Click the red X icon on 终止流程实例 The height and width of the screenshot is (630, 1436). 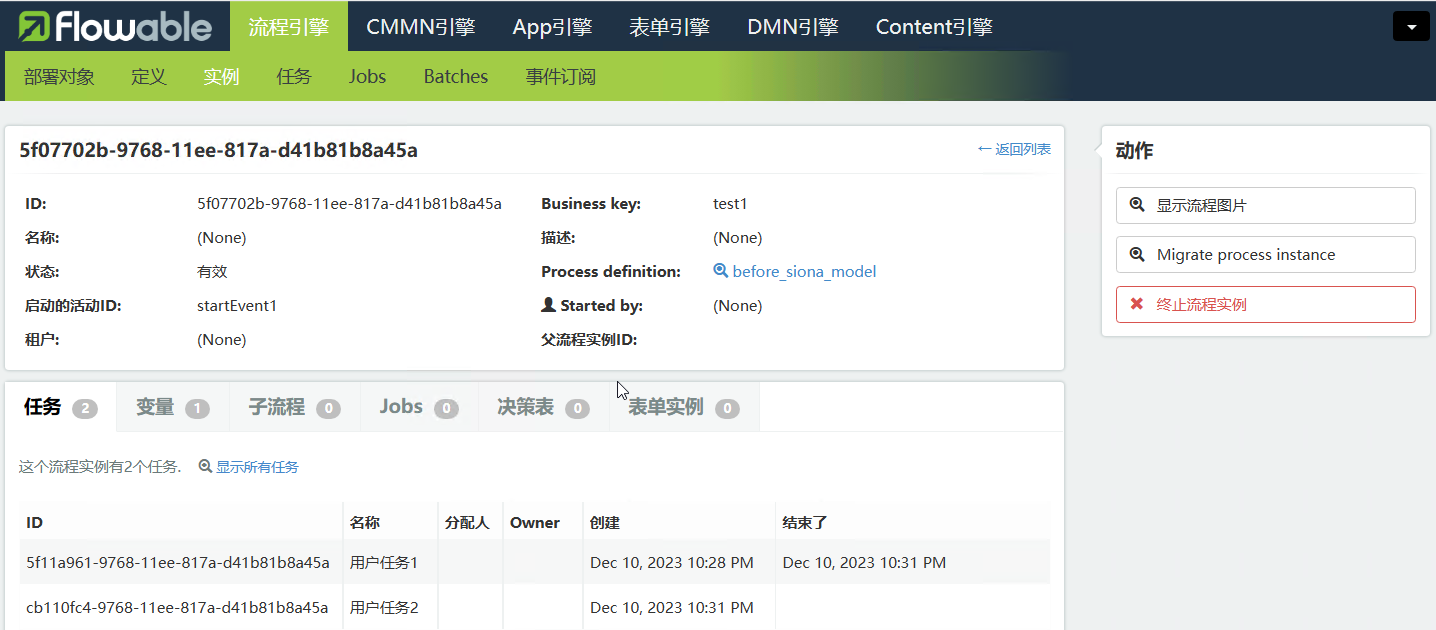click(x=1137, y=305)
